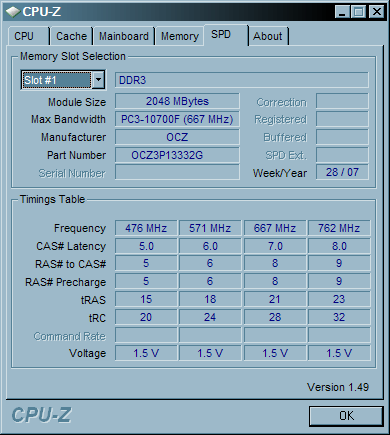Image resolution: width=390 pixels, height=435 pixels.
Task: Click the 5.0 CAS# Latency cell
Action: (x=146, y=246)
